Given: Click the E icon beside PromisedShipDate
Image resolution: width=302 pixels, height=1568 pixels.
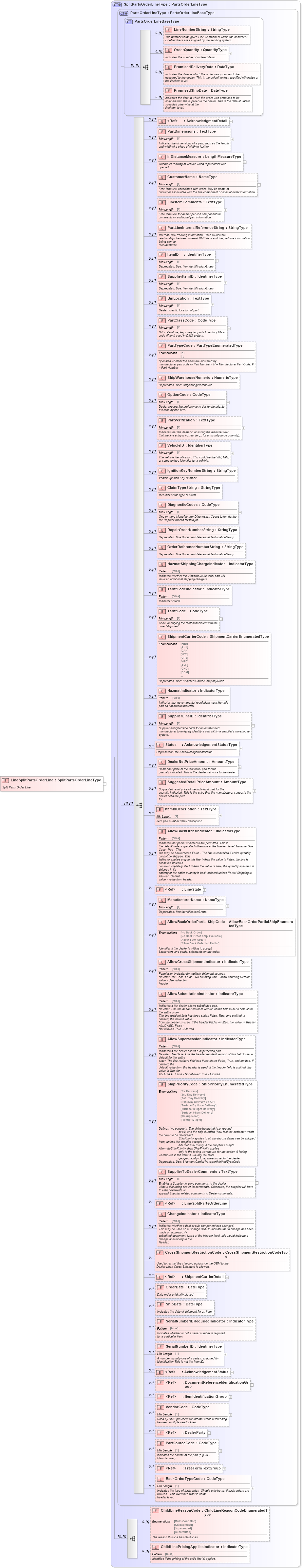Looking at the screenshot, I should [169, 90].
